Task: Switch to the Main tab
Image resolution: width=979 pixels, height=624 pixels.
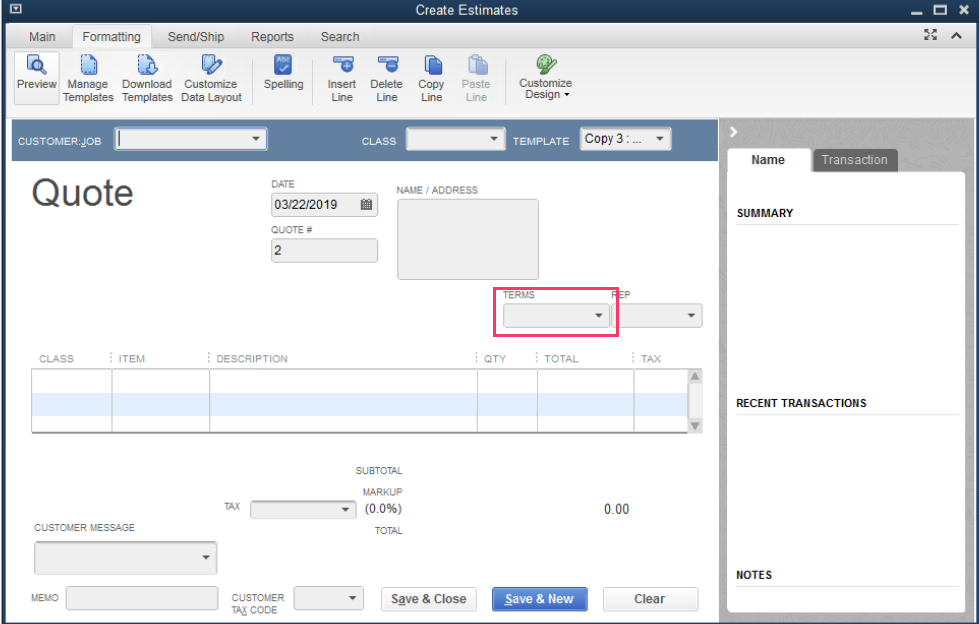Action: [42, 37]
